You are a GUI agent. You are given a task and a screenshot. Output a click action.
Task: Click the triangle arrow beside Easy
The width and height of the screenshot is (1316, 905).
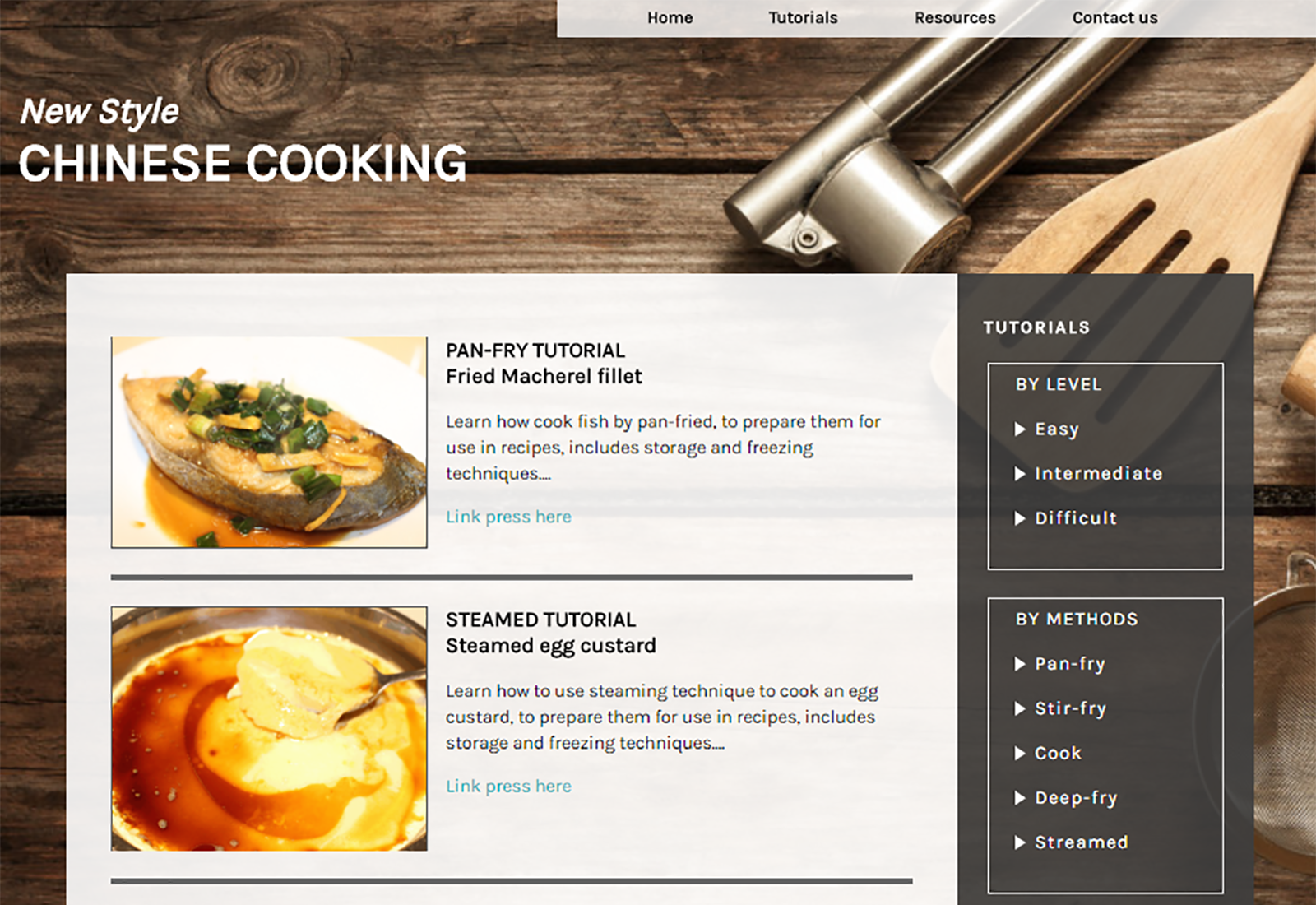click(x=1020, y=429)
